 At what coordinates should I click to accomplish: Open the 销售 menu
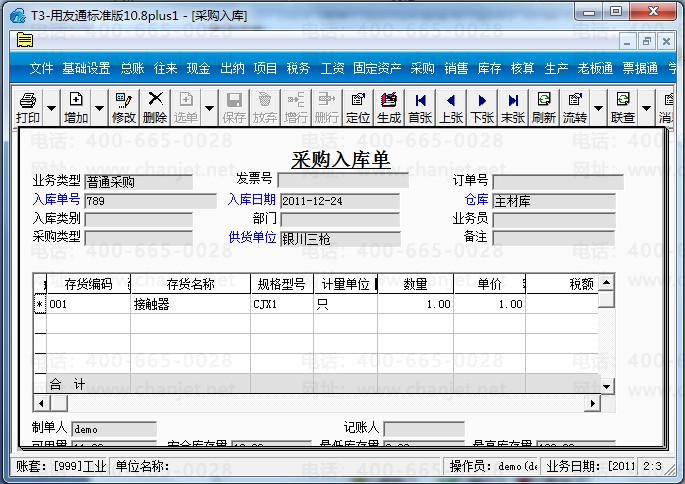[456, 68]
